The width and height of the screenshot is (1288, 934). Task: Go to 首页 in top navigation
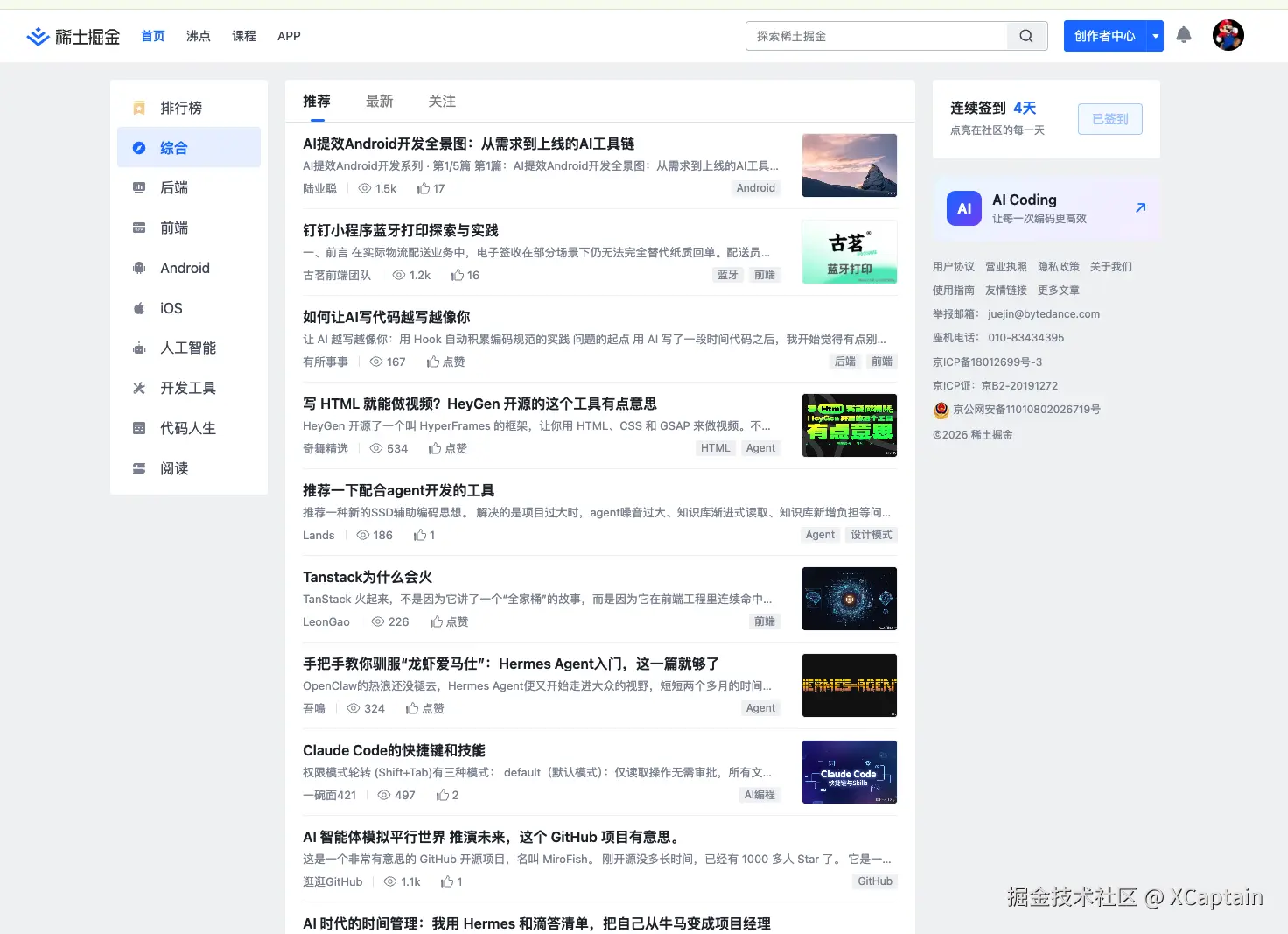tap(153, 36)
